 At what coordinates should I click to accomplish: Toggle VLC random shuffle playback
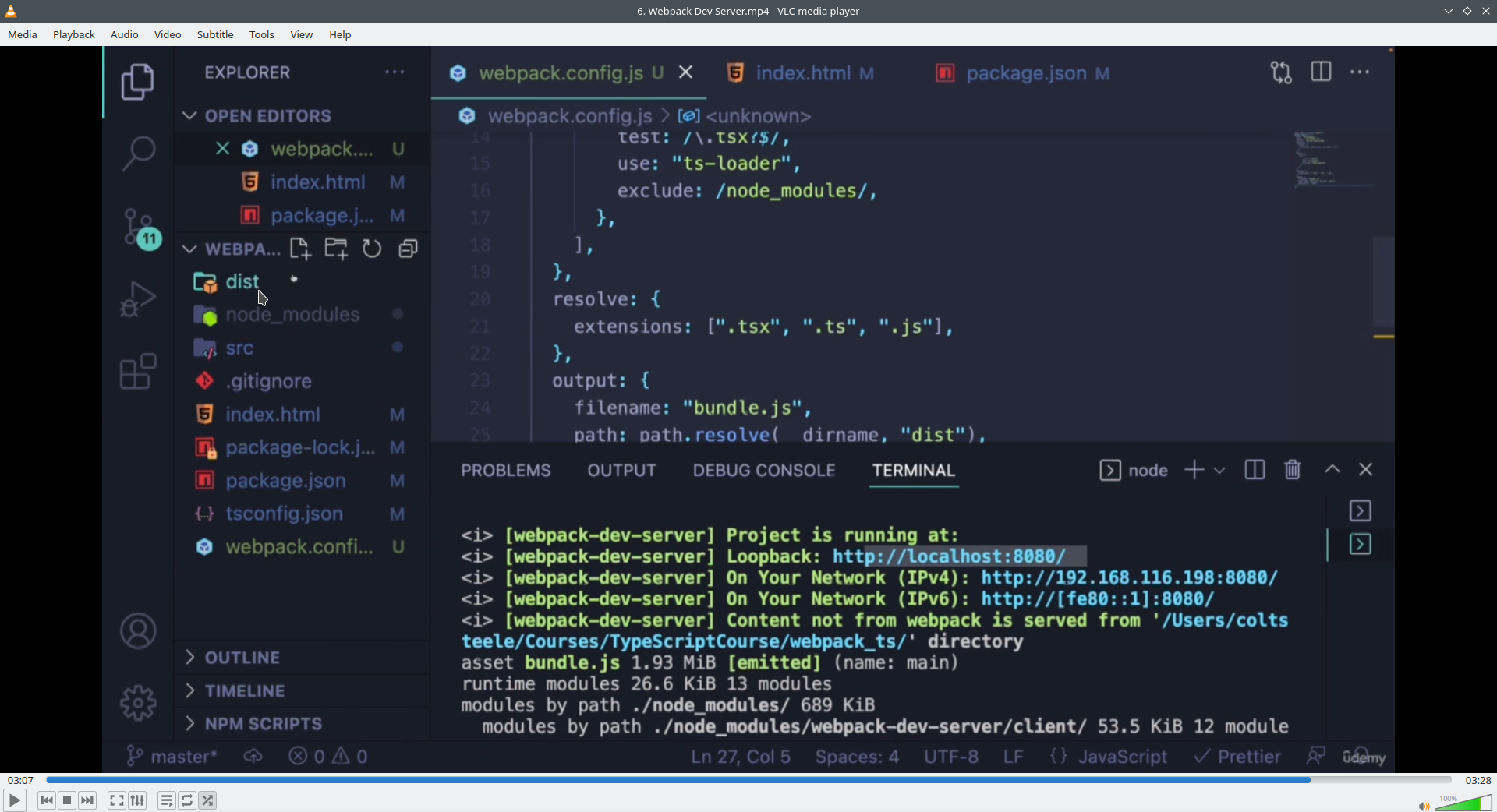pos(208,800)
